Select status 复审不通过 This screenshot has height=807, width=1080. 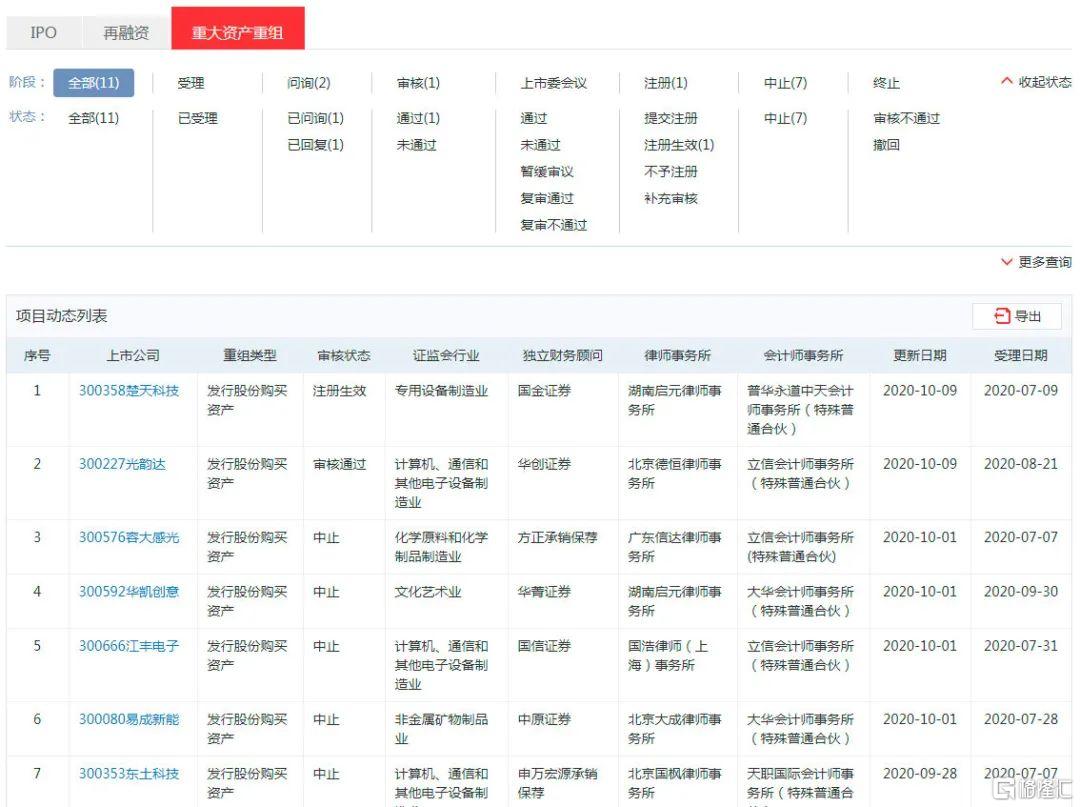(554, 225)
